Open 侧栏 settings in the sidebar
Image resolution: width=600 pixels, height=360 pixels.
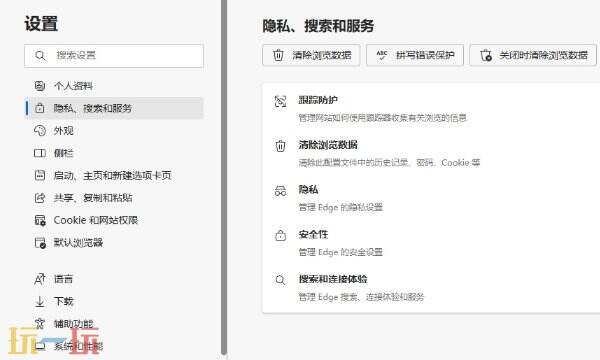tap(114, 153)
